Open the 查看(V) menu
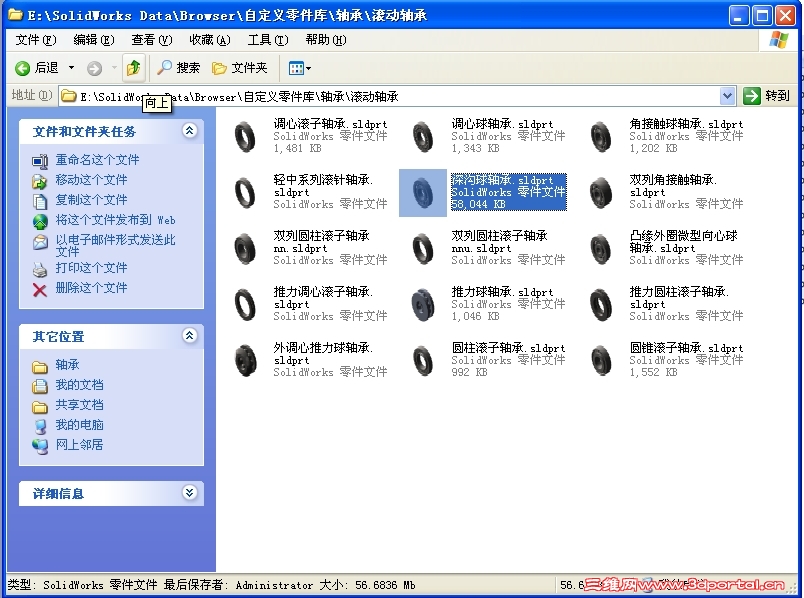The width and height of the screenshot is (804, 598). pos(151,39)
